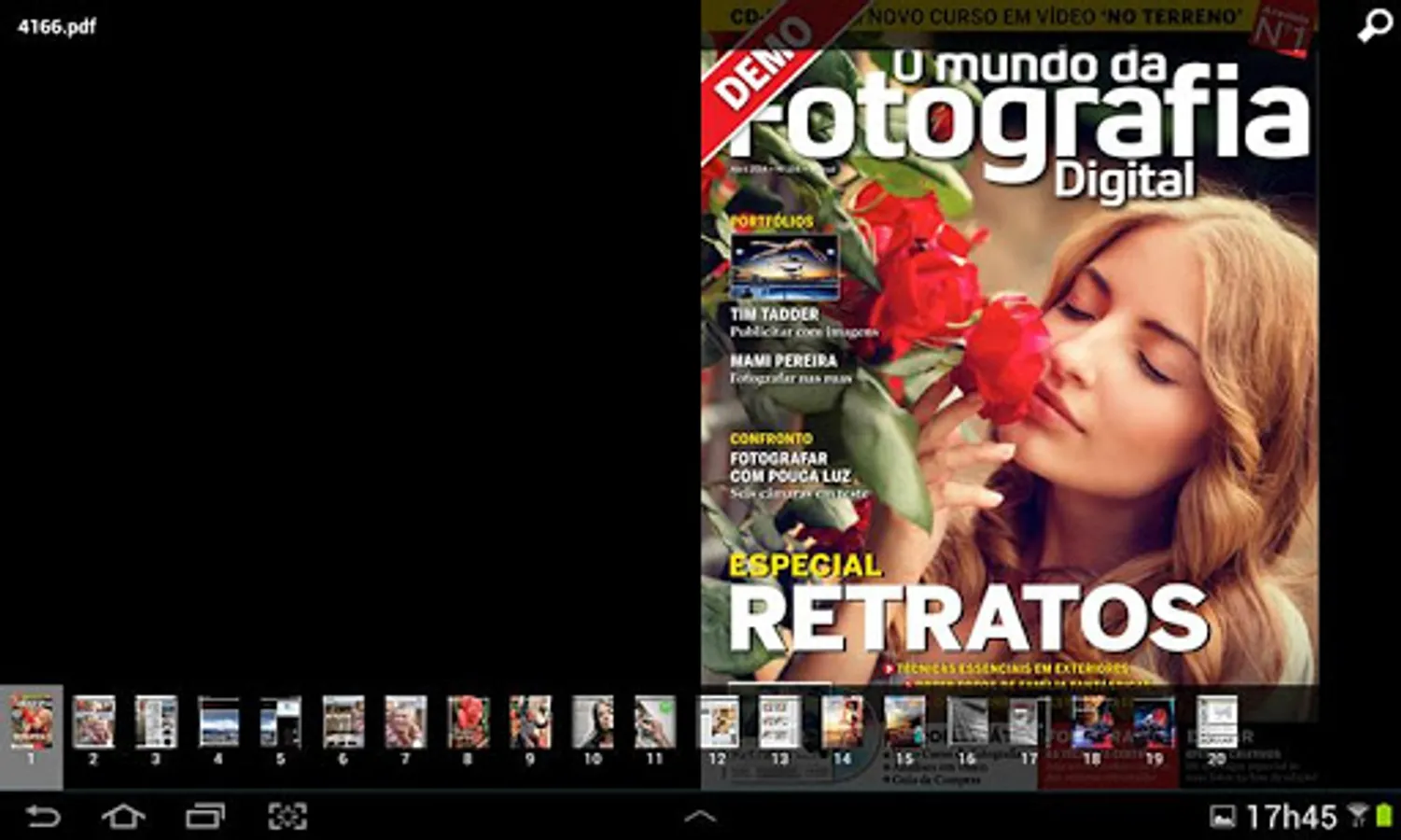Jump to page 3 thumbnail
Image resolution: width=1401 pixels, height=840 pixels.
click(x=156, y=721)
